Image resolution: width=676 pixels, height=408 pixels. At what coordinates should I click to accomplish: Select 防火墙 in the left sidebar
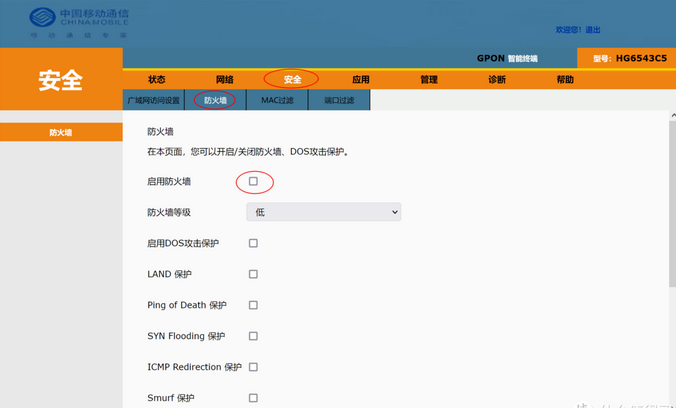pyautogui.click(x=61, y=132)
